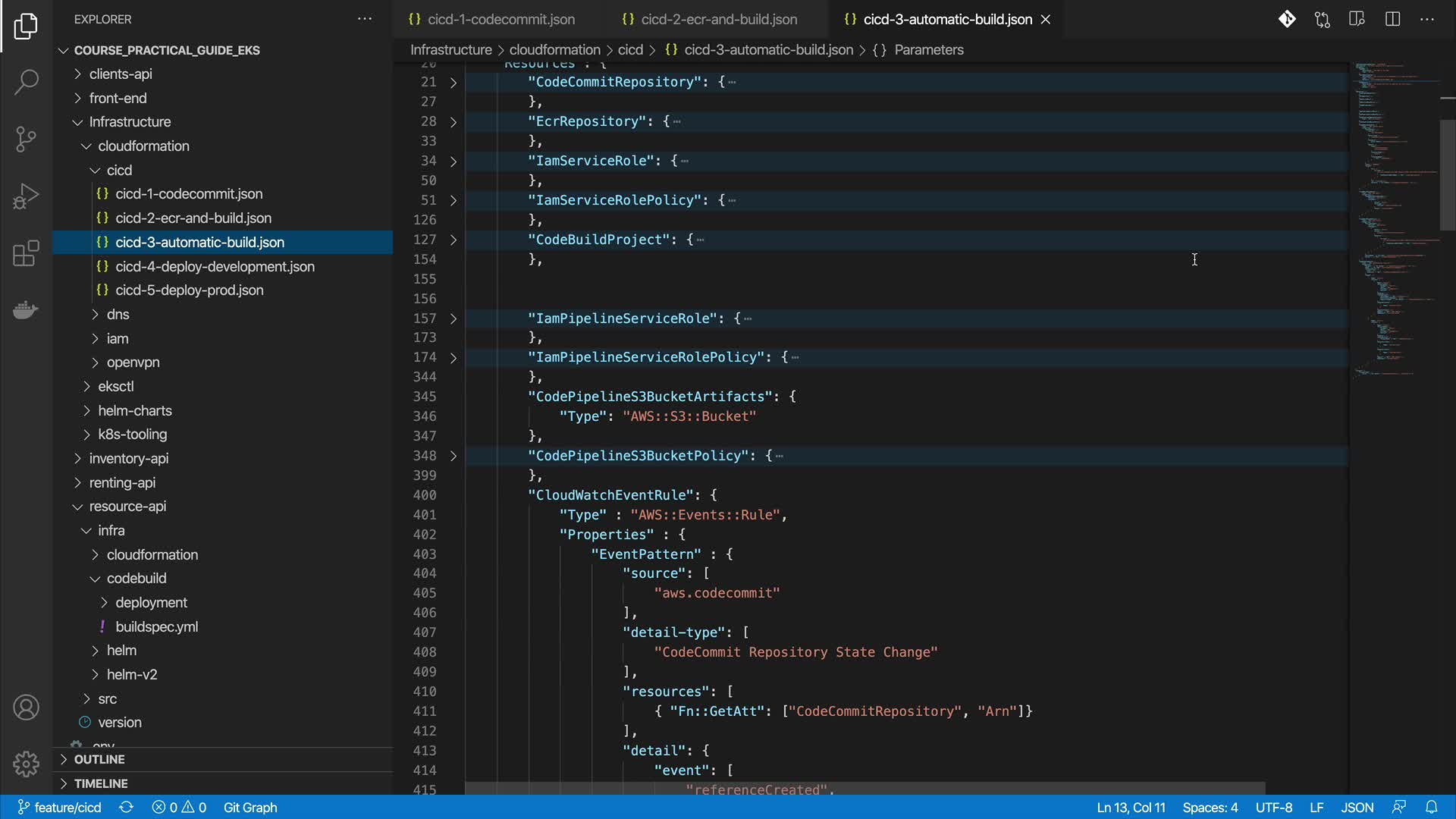This screenshot has width=1456, height=819.
Task: Unfold the IamPipelineServiceRolePolicy section
Action: pyautogui.click(x=453, y=358)
